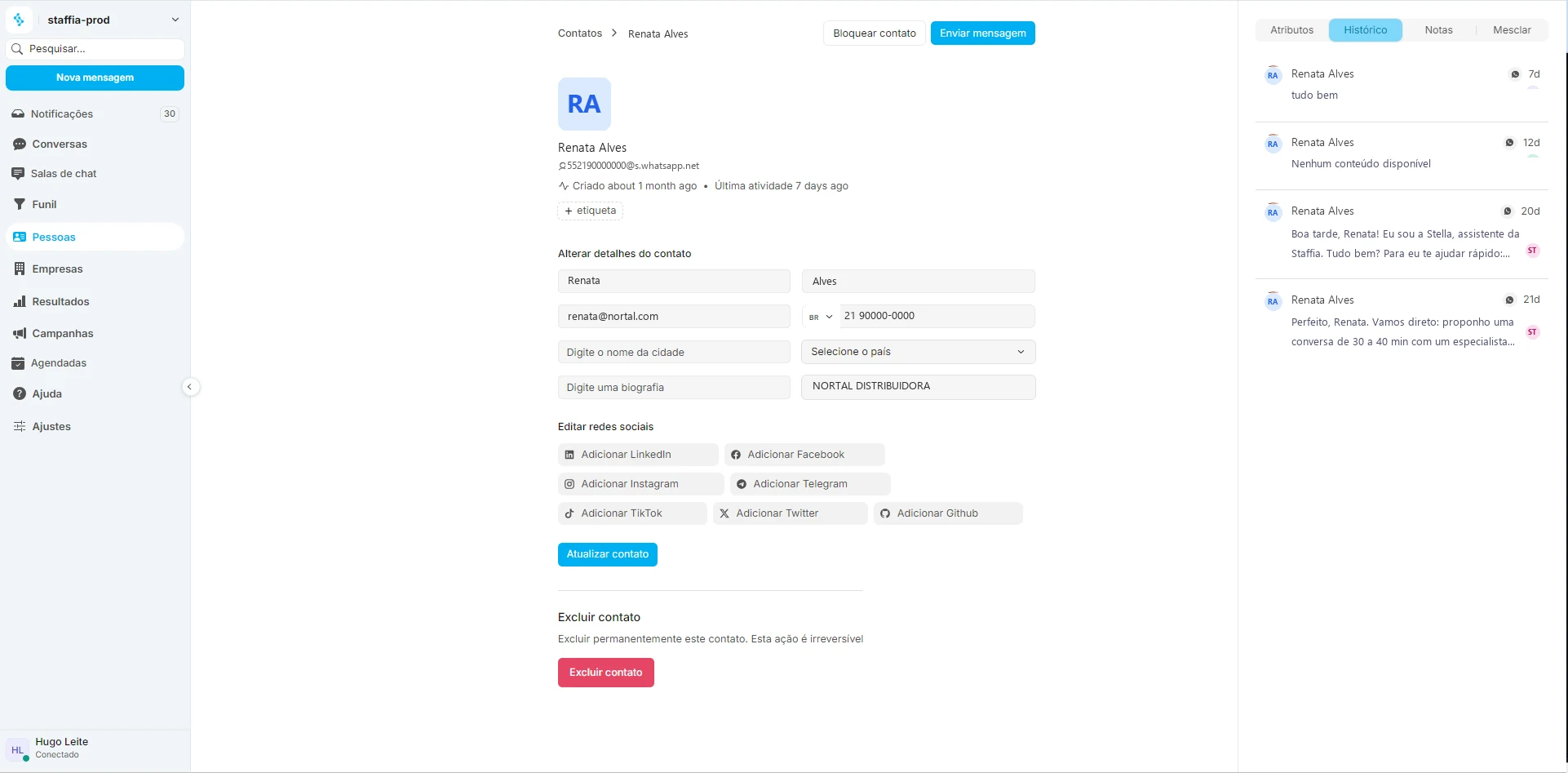Click Bloquear contato
Screen dimensions: 1568x773
875,33
